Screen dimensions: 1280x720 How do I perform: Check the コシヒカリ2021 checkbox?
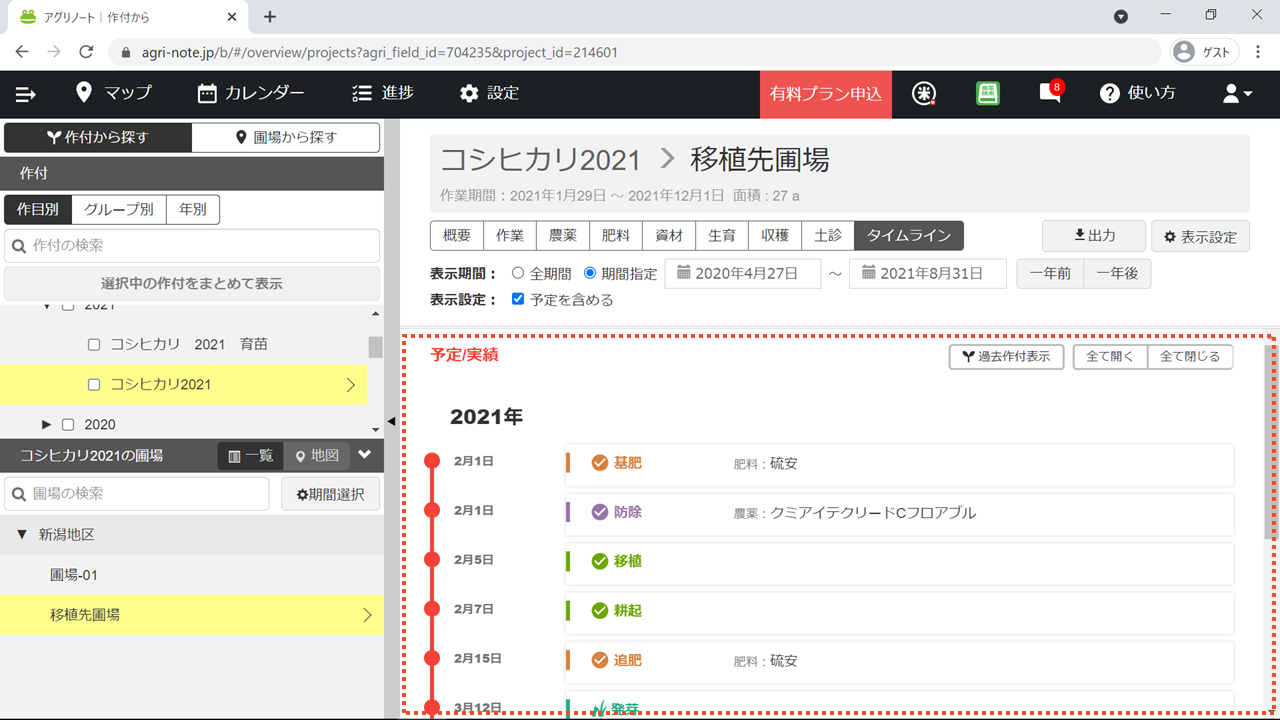coord(94,384)
